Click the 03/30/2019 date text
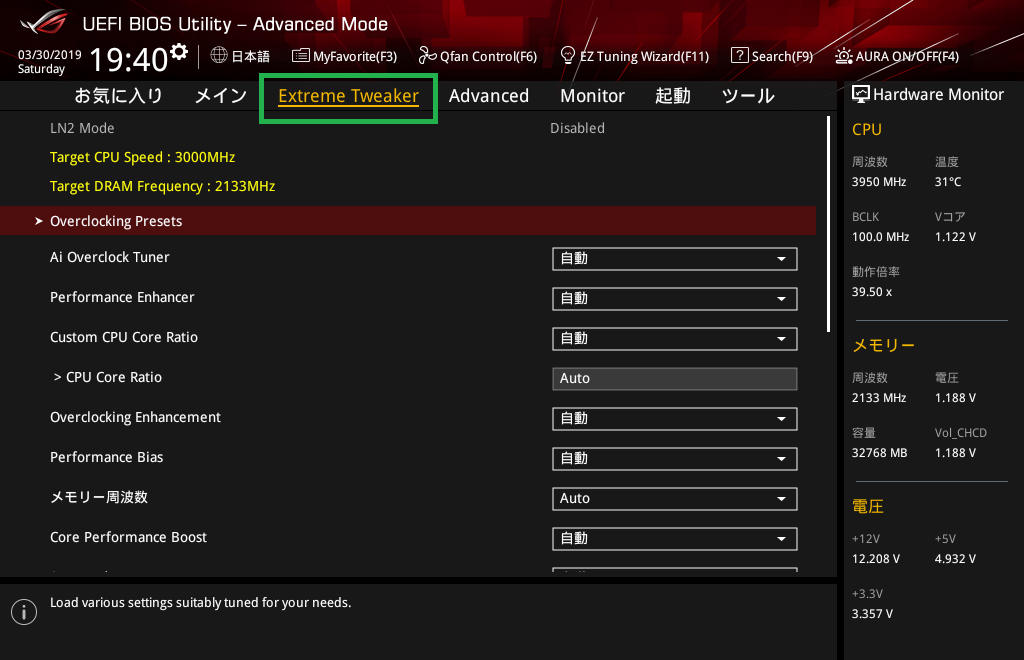 tap(50, 54)
